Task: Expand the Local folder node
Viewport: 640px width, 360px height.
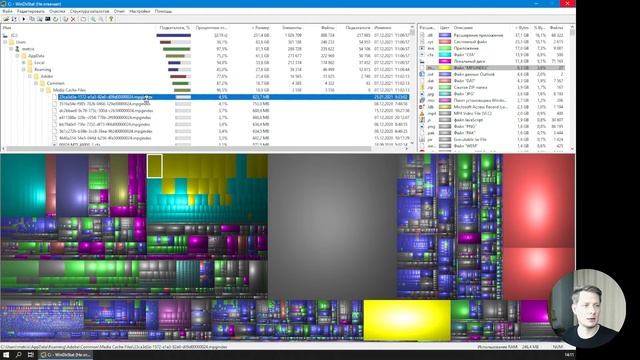Action: [x=24, y=63]
